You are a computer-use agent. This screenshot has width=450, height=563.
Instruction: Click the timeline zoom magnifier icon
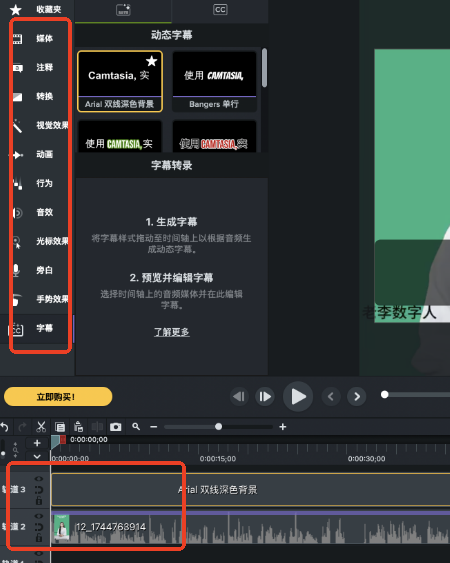(x=136, y=427)
